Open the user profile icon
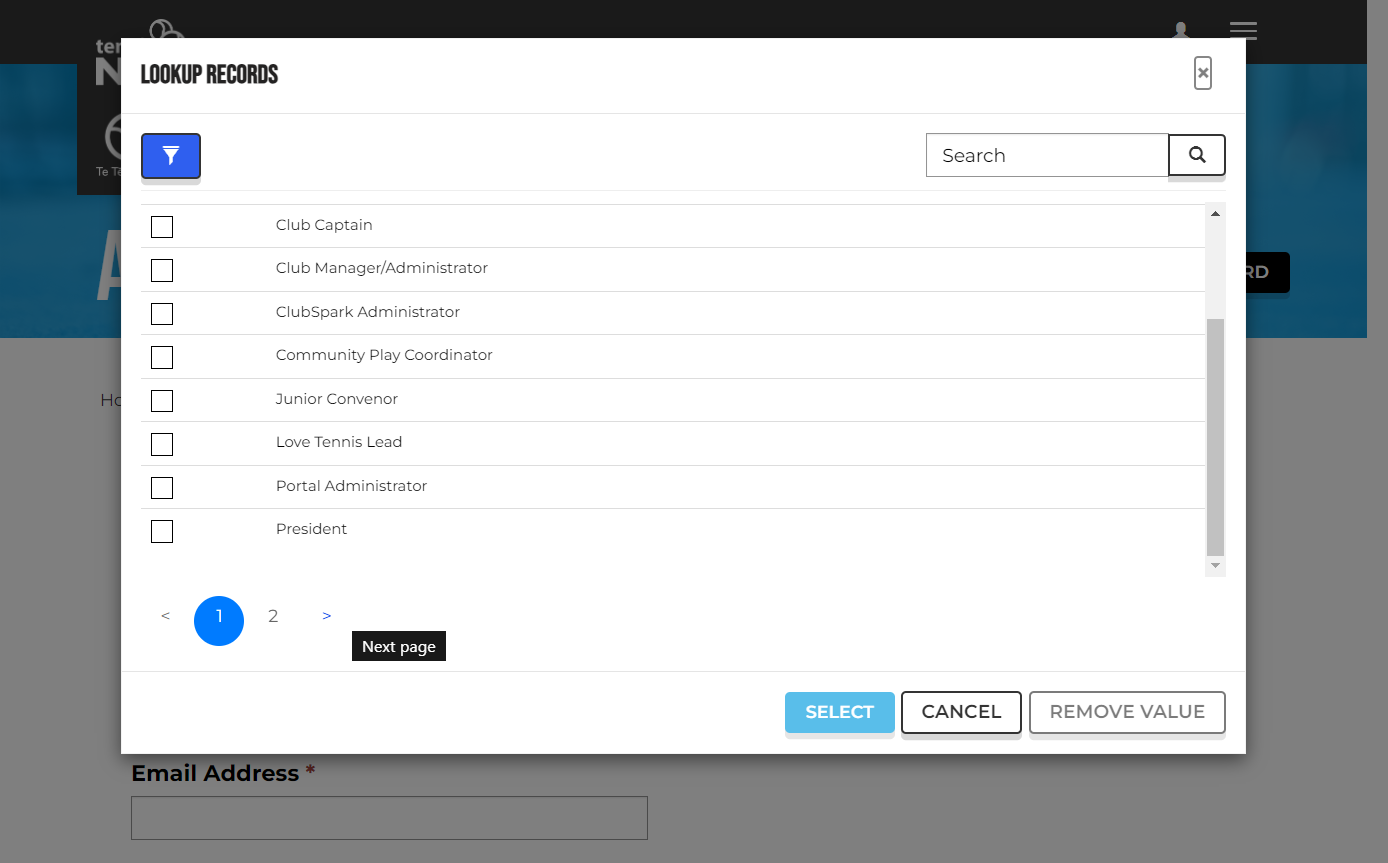The height and width of the screenshot is (863, 1388). point(1181,31)
